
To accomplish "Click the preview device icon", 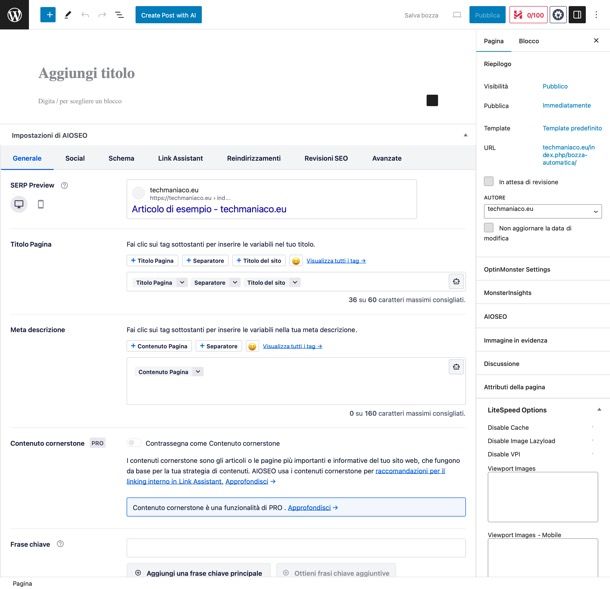I will 457,15.
